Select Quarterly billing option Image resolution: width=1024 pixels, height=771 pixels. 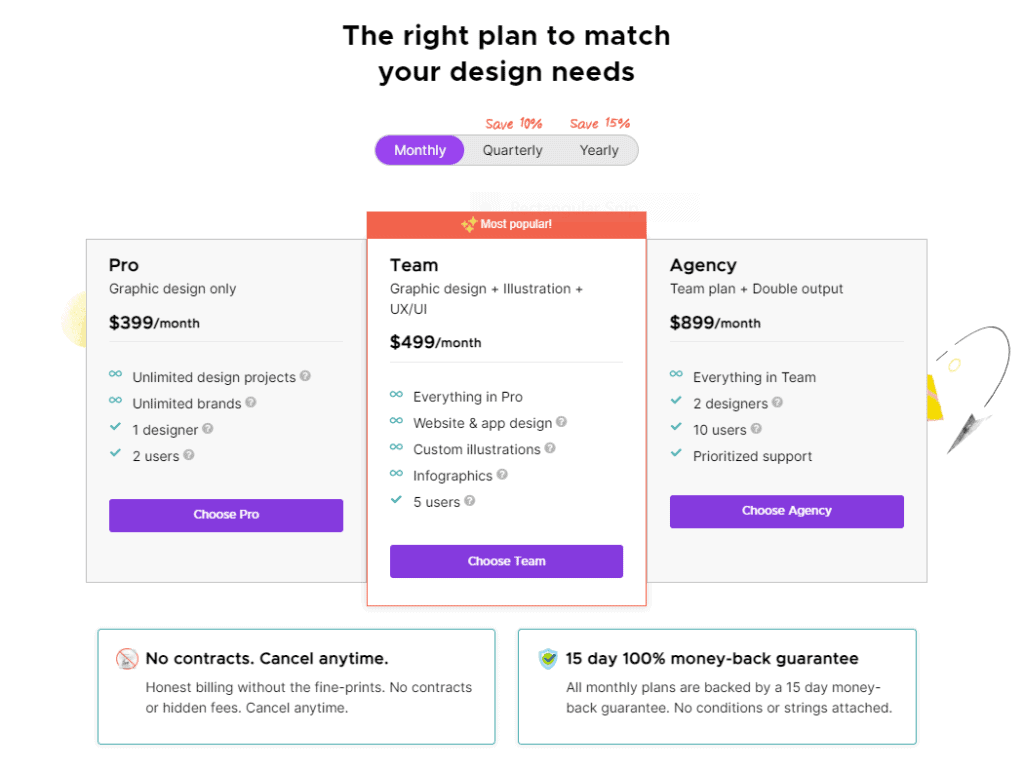(x=513, y=150)
